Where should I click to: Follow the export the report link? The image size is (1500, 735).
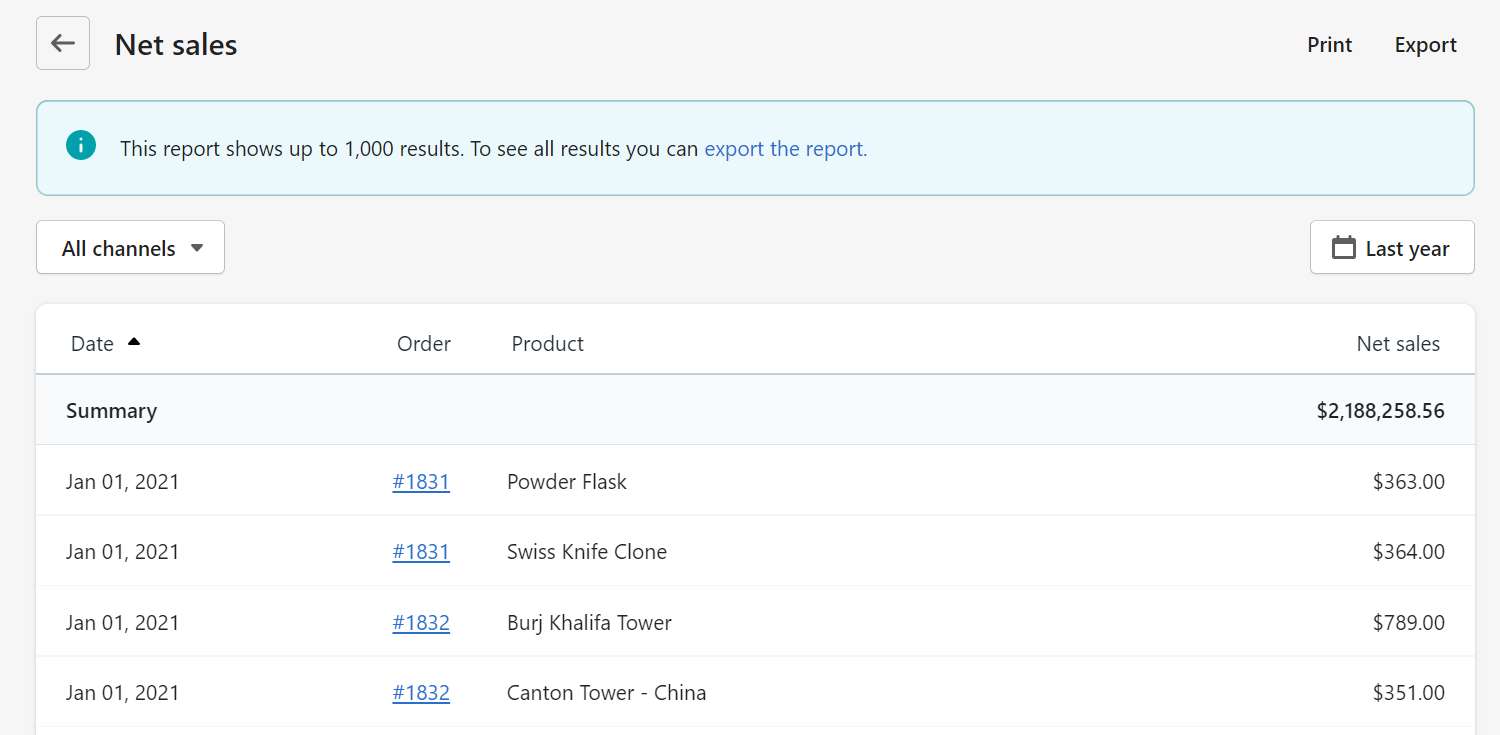tap(785, 149)
